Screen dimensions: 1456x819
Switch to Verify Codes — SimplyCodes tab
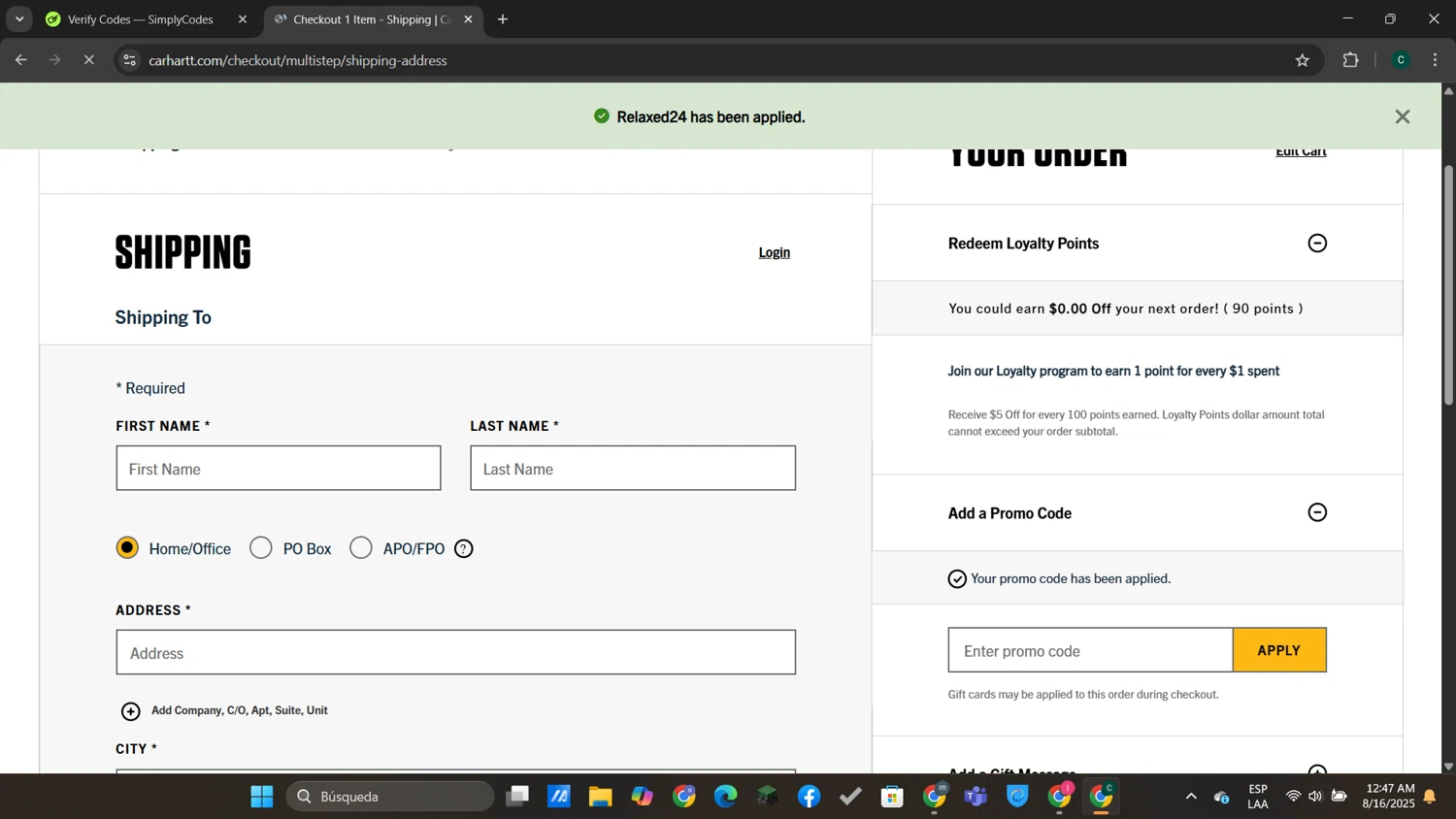[141, 19]
